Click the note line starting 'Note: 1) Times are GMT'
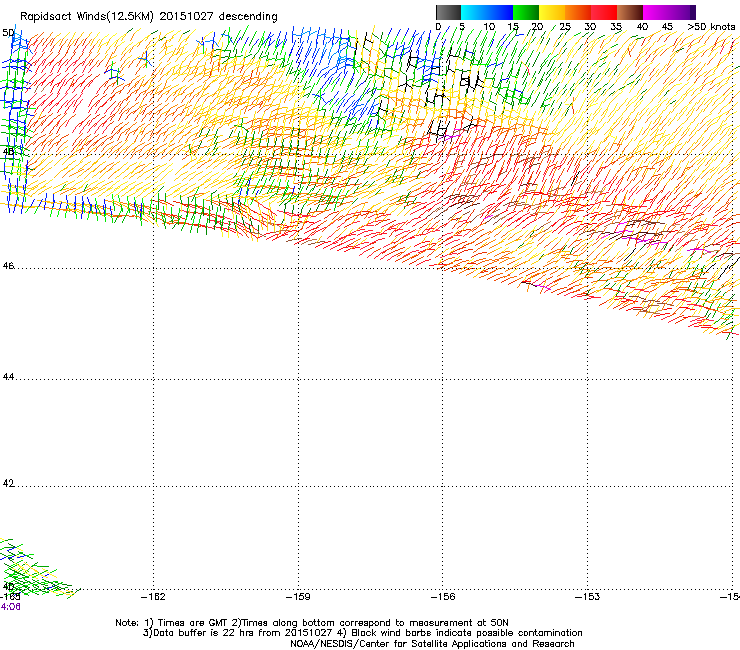Viewport: 740px width, 650px height. click(312, 623)
